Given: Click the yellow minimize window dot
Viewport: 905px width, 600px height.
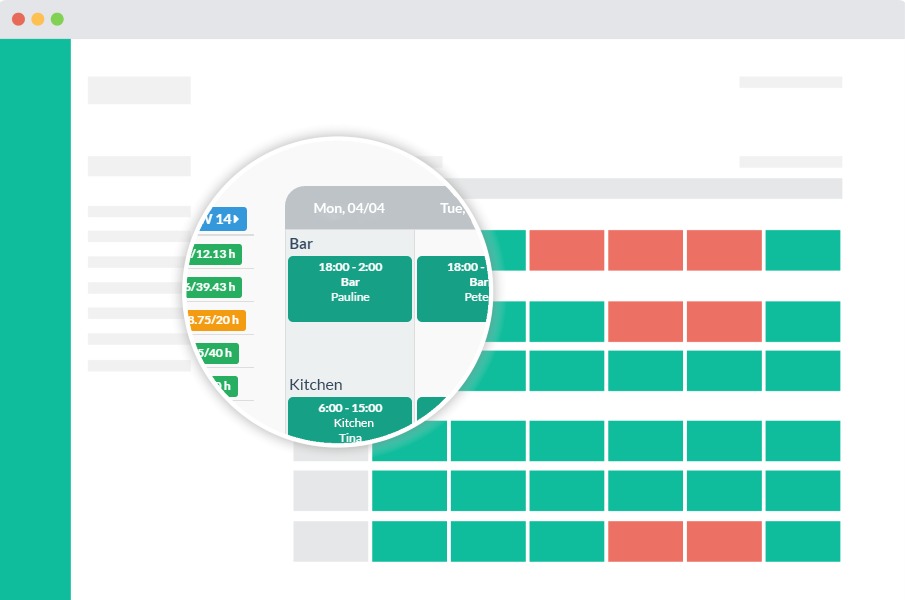Looking at the screenshot, I should point(38,19).
